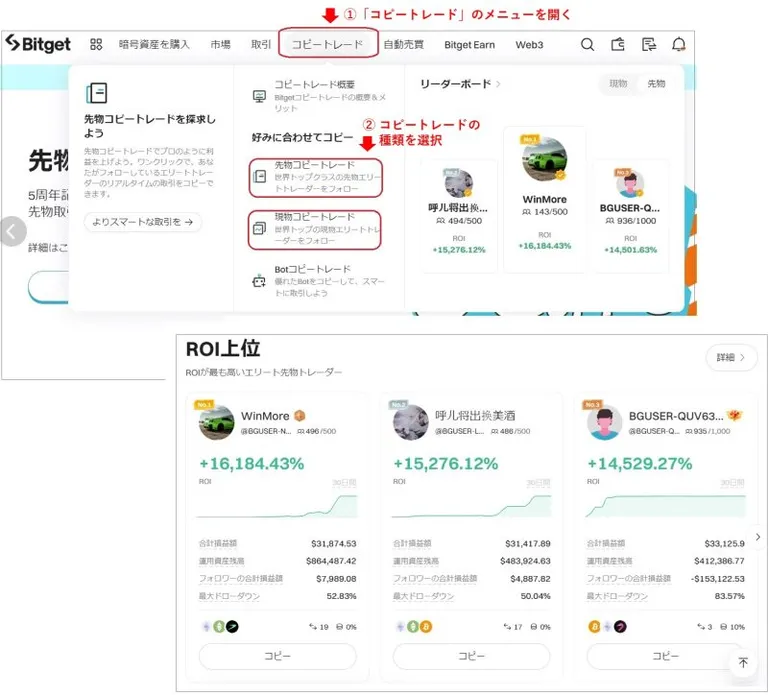Open the apps grid icon
Screen dimensions: 768x695
tap(96, 45)
